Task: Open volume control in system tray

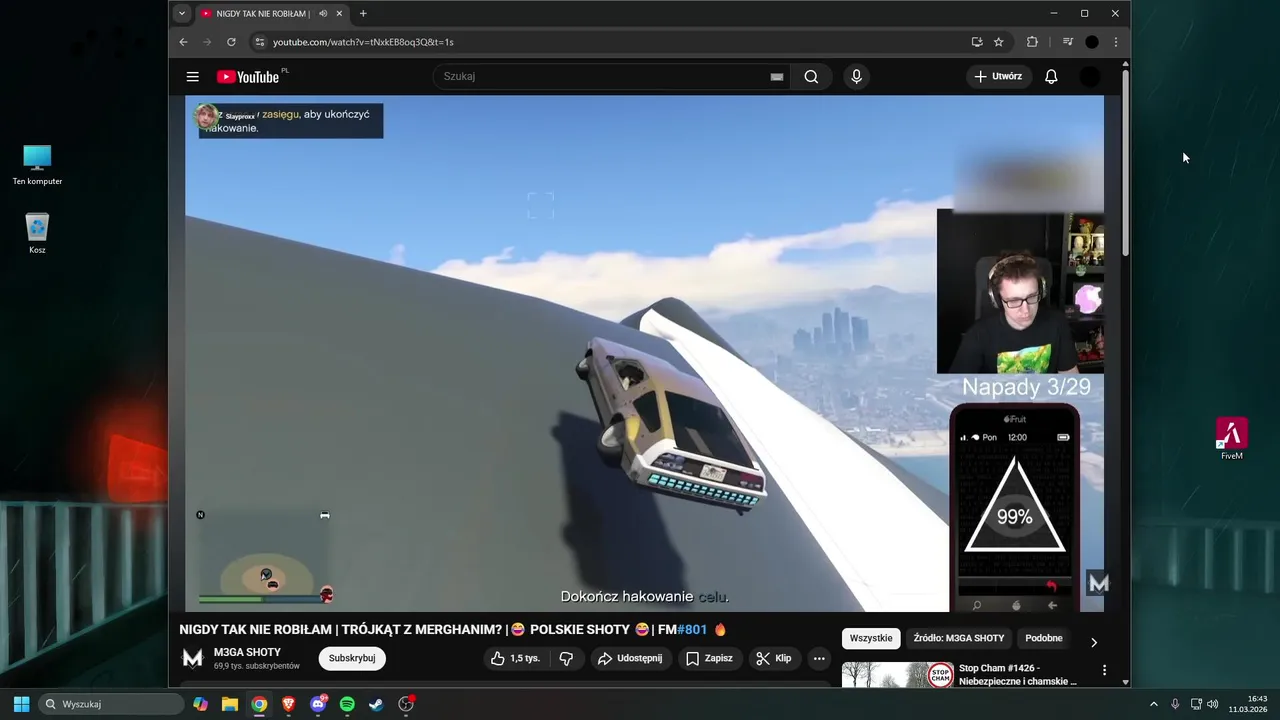Action: (1213, 704)
